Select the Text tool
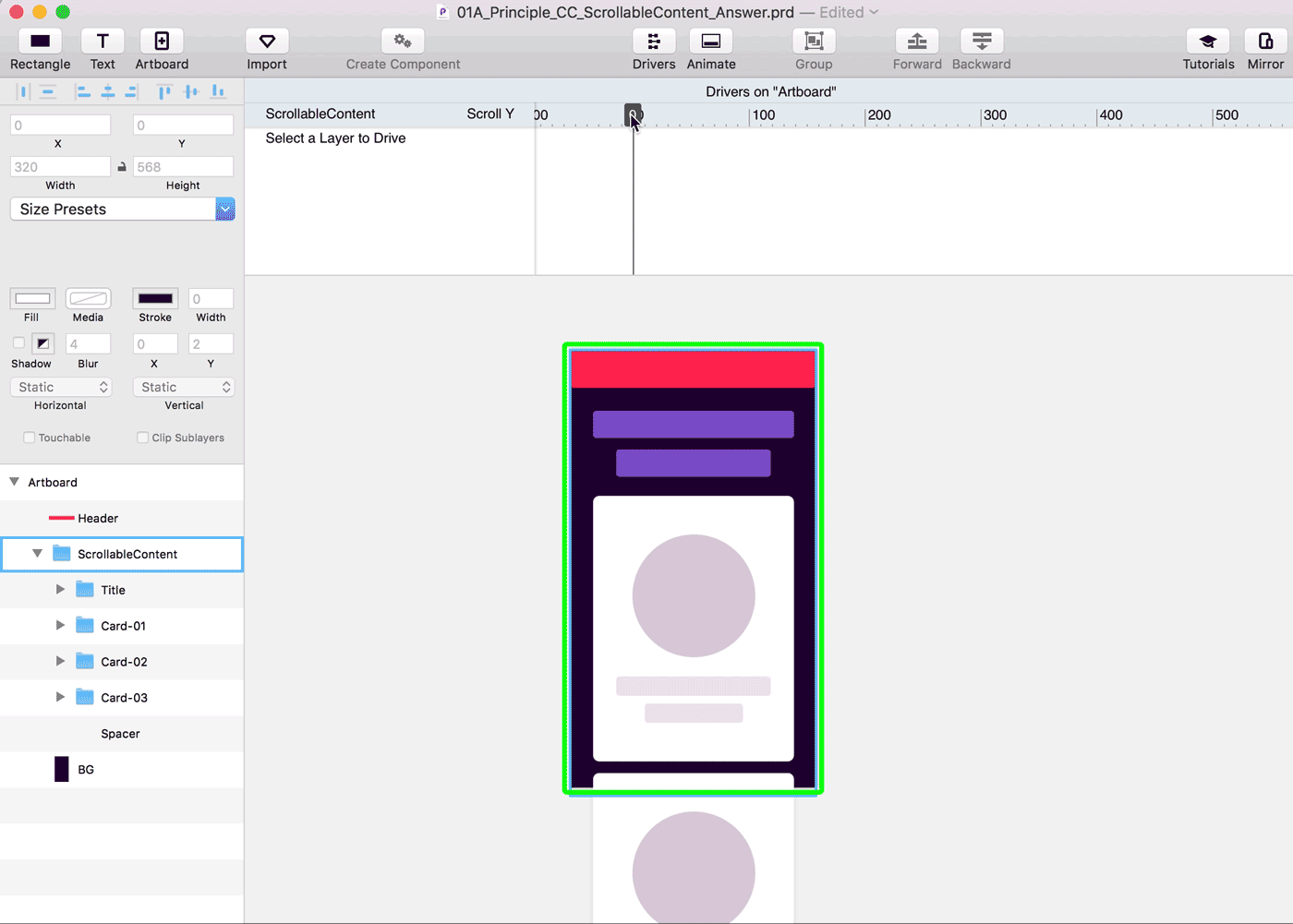 pyautogui.click(x=103, y=42)
